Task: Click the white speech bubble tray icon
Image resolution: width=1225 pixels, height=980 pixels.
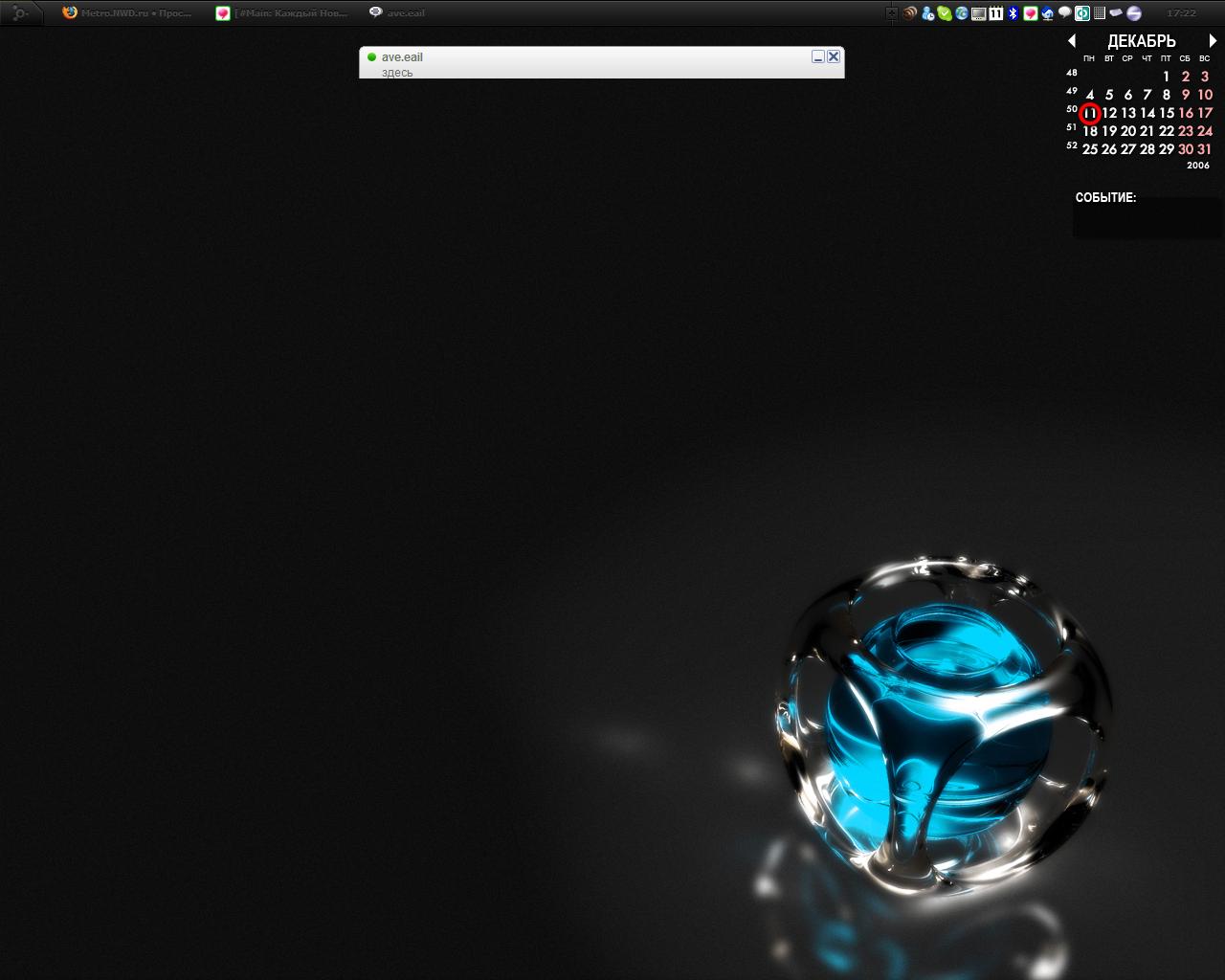Action: pos(1064,13)
